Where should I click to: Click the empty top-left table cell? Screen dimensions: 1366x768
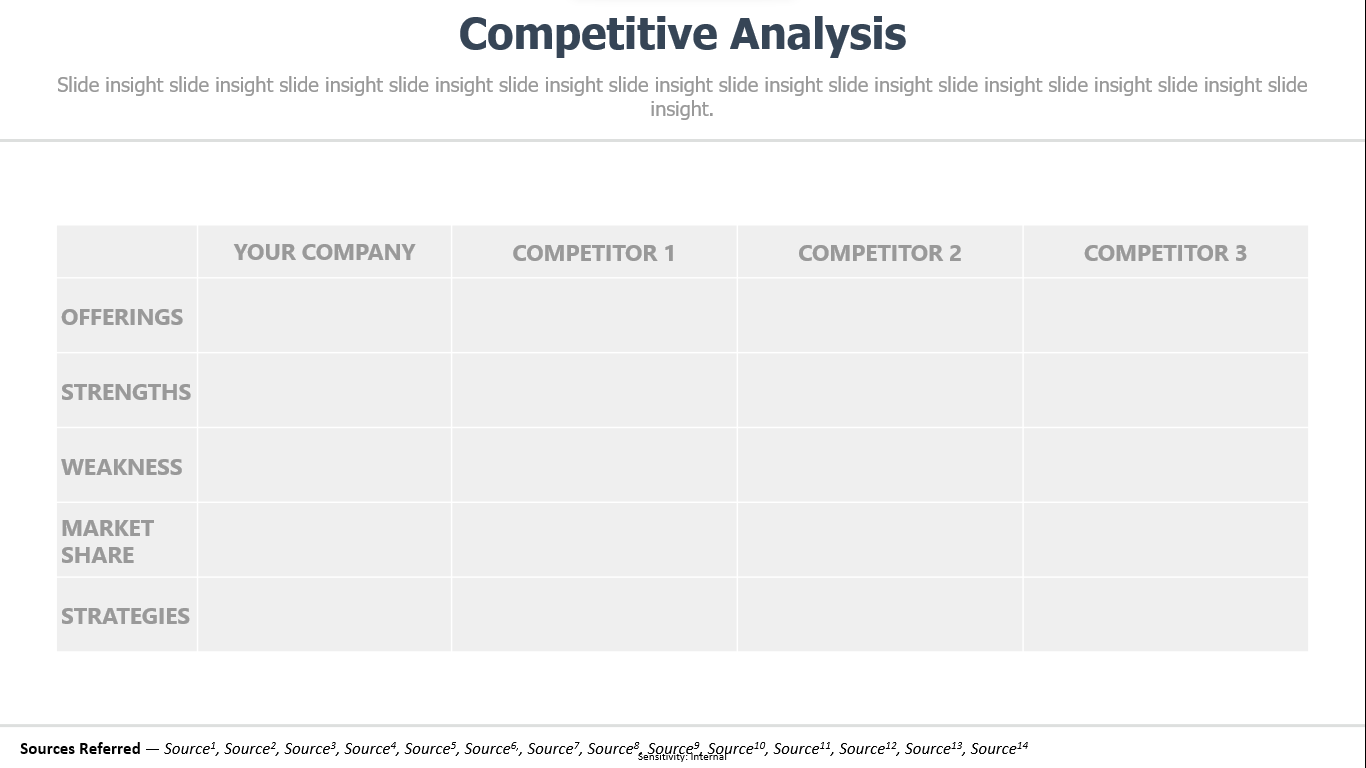tap(127, 252)
